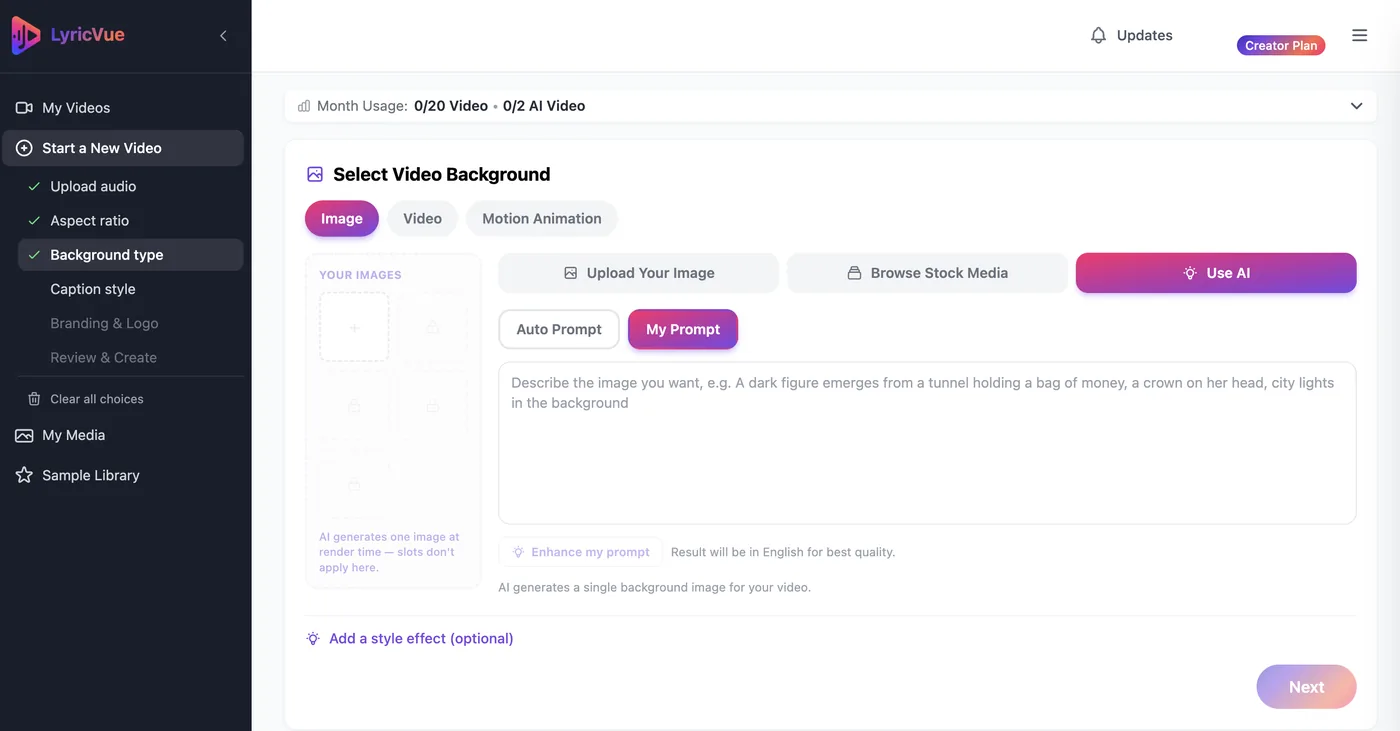Open My Media in the sidebar

point(73,435)
